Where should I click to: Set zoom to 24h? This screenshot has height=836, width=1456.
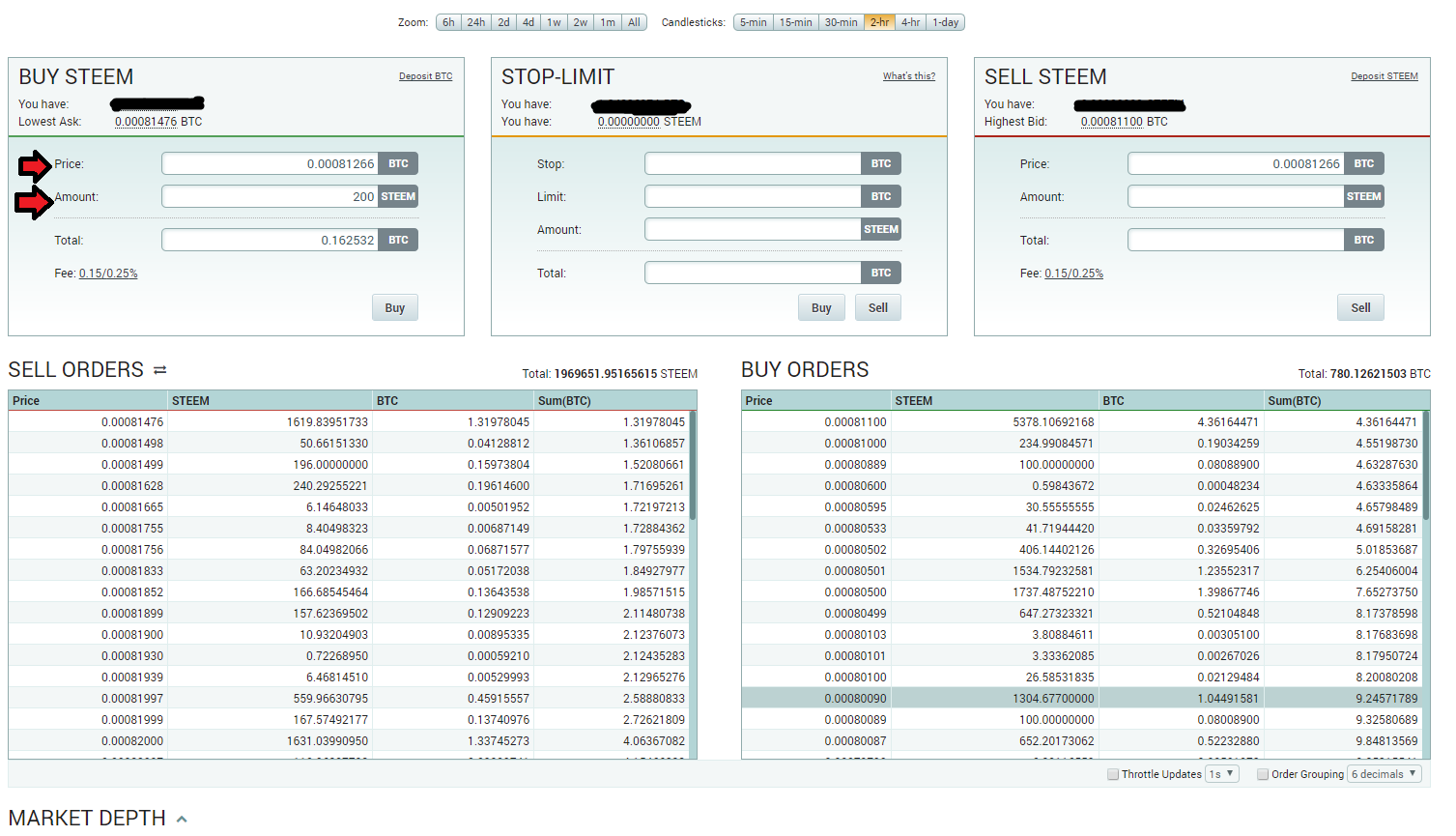pyautogui.click(x=476, y=22)
